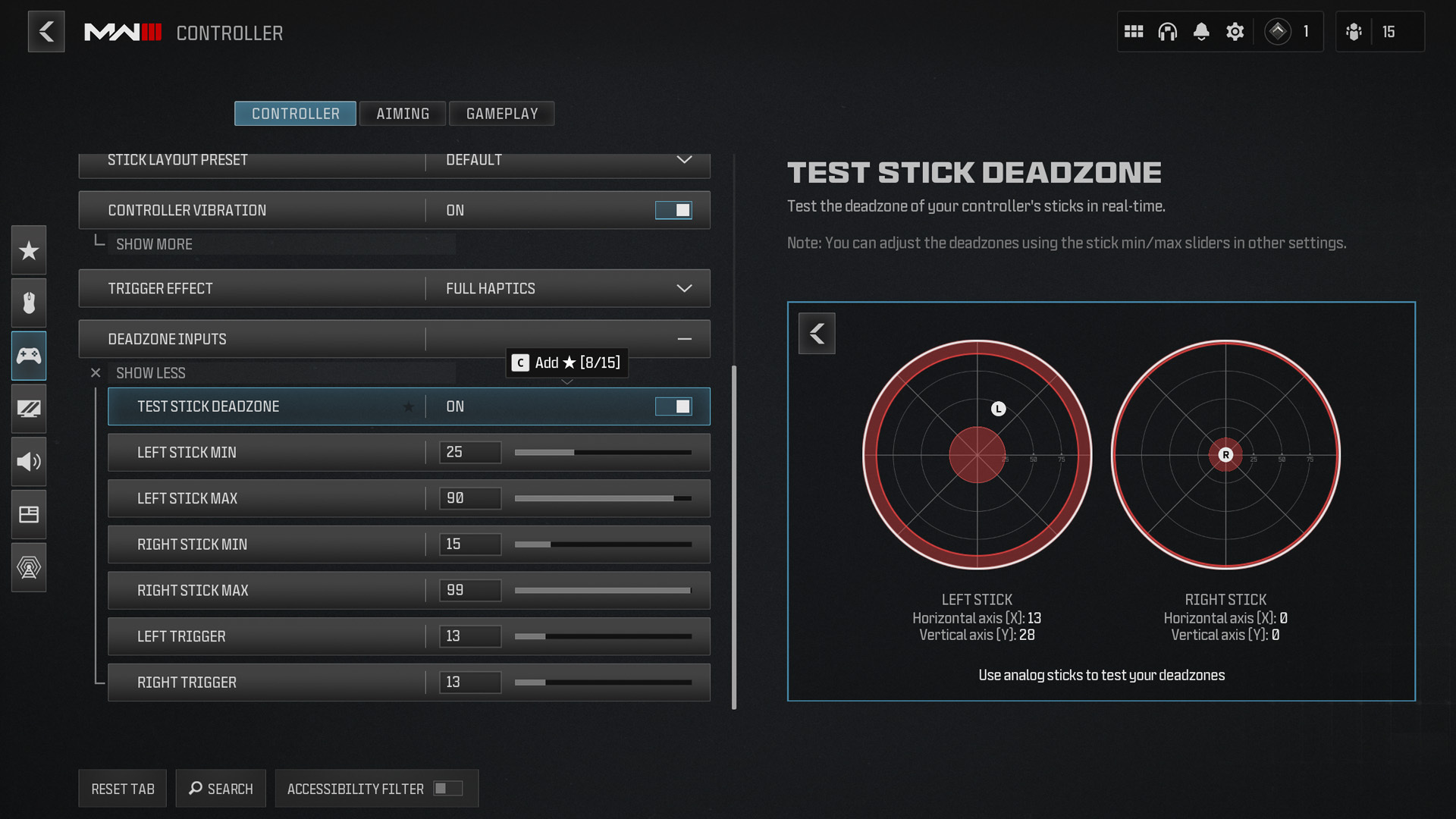Expand the Stick Layout Preset dropdown
The height and width of the screenshot is (819, 1456).
tap(684, 159)
